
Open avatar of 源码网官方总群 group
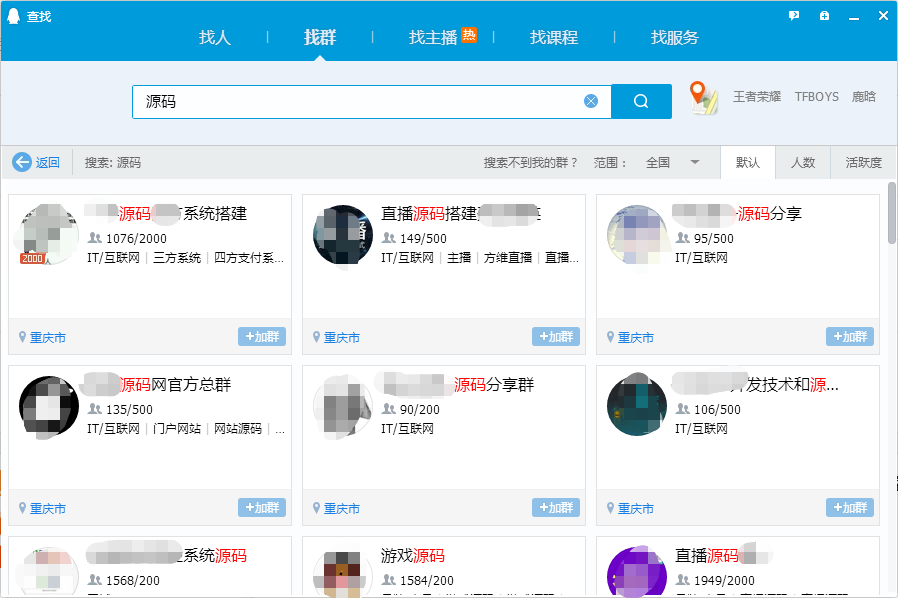49,406
